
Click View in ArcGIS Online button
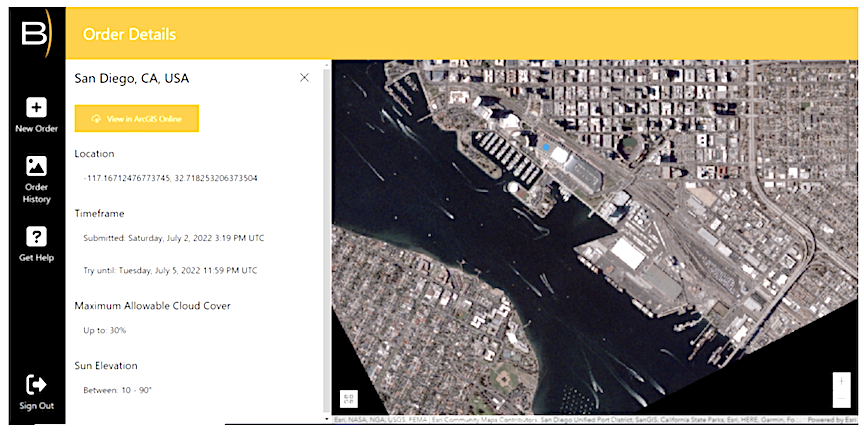point(137,118)
